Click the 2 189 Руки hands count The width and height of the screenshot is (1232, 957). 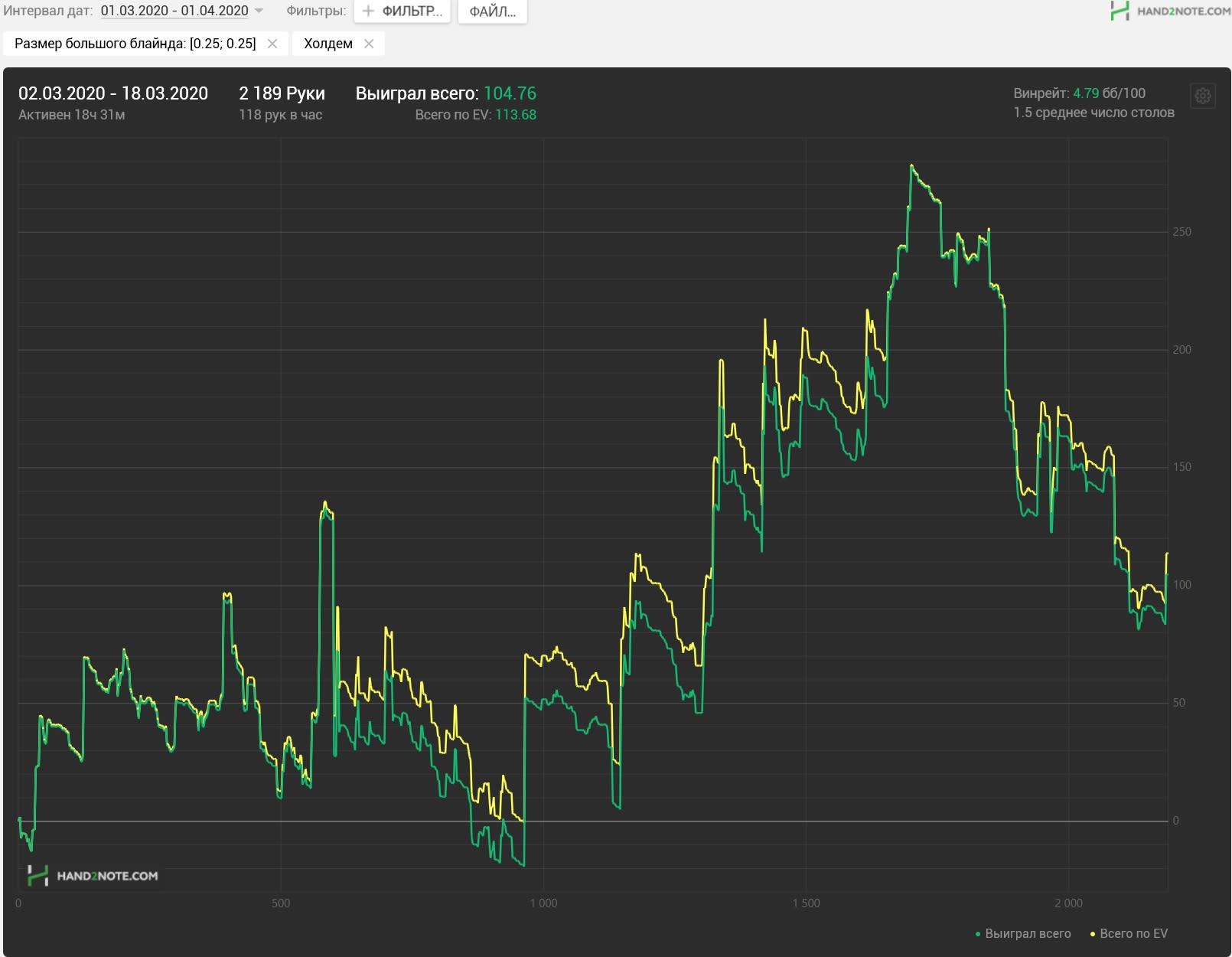(x=282, y=93)
